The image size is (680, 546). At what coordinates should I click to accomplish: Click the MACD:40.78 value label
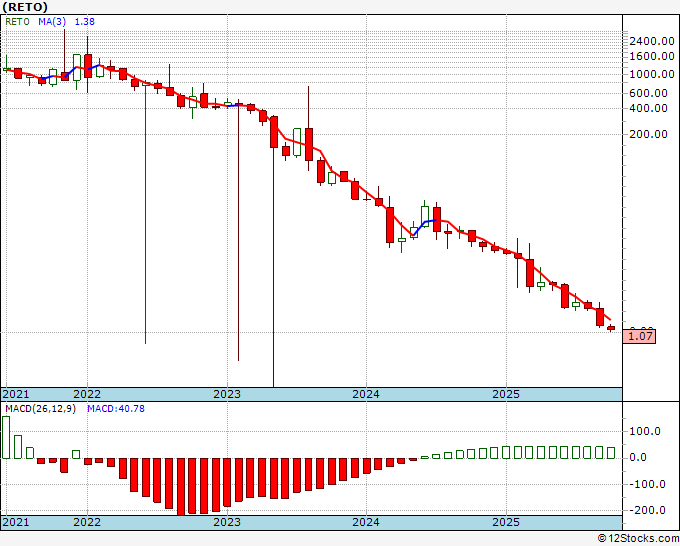(116, 409)
